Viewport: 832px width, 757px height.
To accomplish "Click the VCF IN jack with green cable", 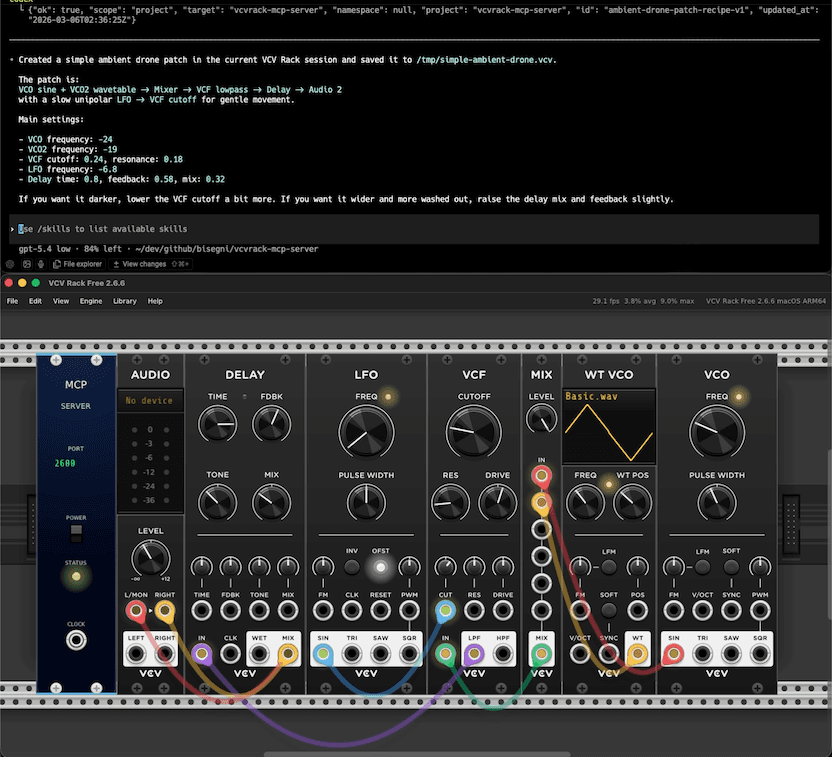I will click(x=445, y=654).
